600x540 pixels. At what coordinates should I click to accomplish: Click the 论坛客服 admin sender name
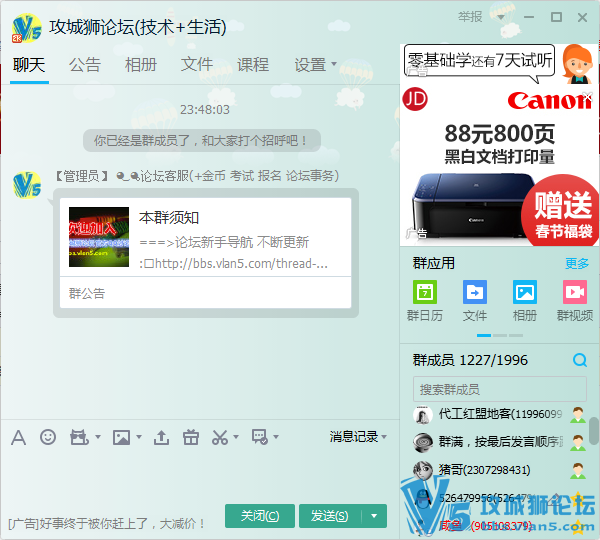coord(228,176)
